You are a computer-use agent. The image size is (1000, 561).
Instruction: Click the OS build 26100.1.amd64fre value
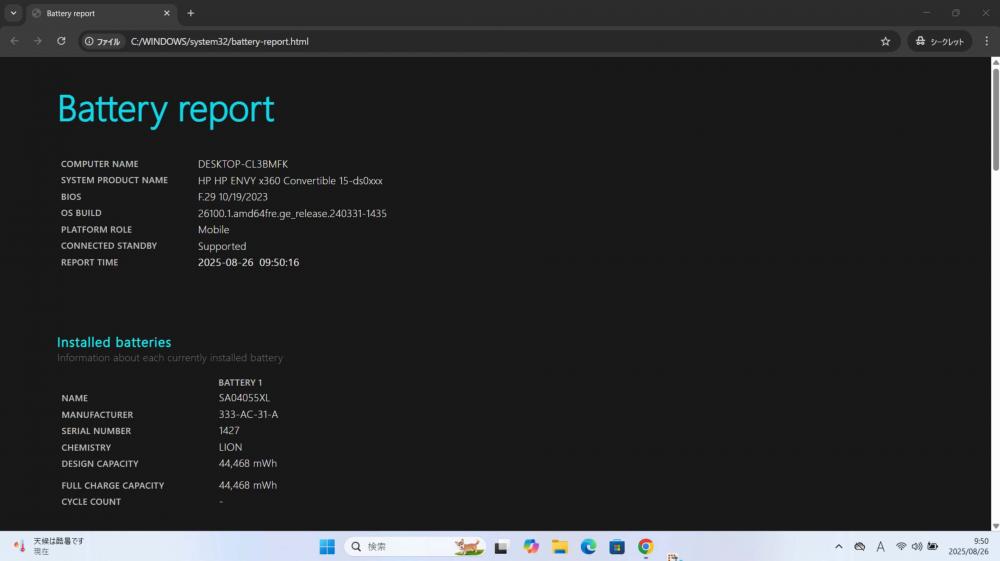(292, 214)
